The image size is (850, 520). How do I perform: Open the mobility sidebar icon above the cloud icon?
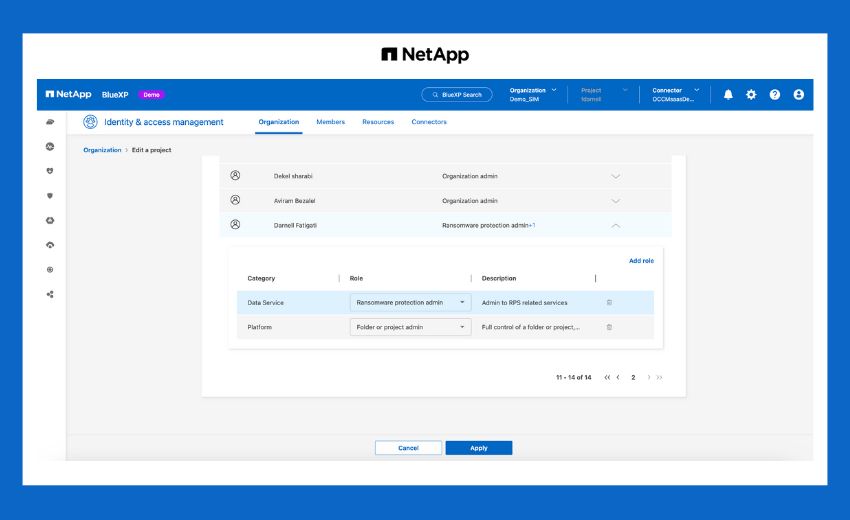tap(50, 220)
